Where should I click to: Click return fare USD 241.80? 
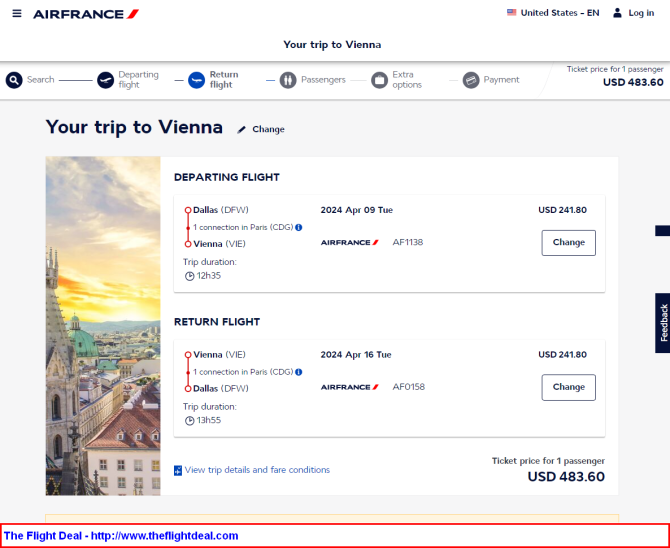click(x=562, y=354)
